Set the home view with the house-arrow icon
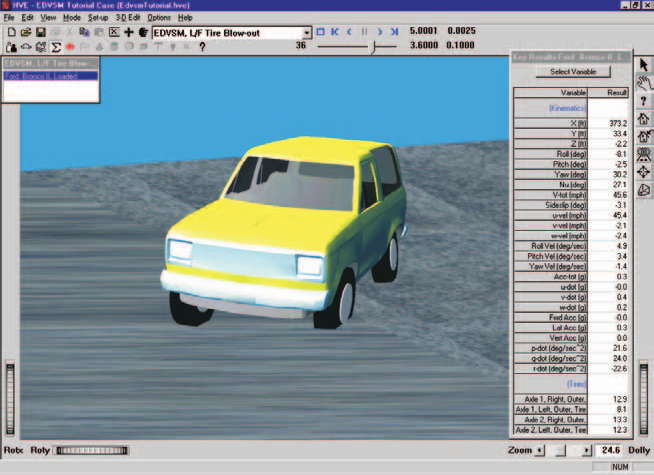 (x=644, y=136)
